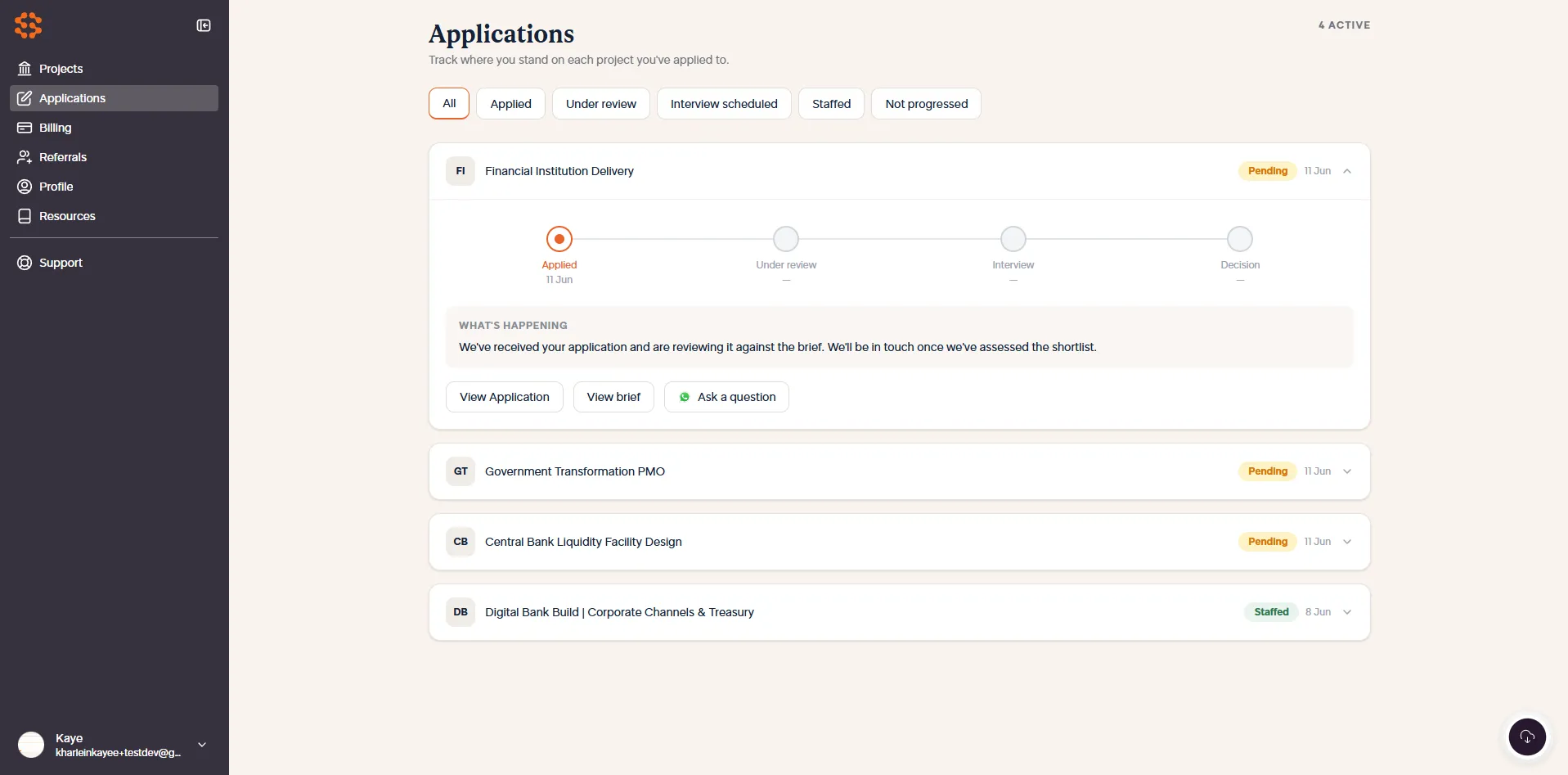Click the Referrals people icon

25,157
